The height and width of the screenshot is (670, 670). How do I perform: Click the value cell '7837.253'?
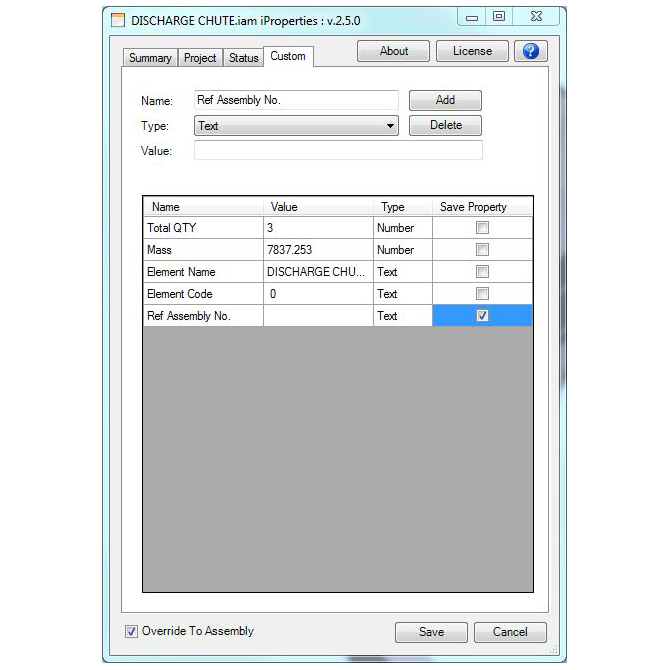(318, 250)
